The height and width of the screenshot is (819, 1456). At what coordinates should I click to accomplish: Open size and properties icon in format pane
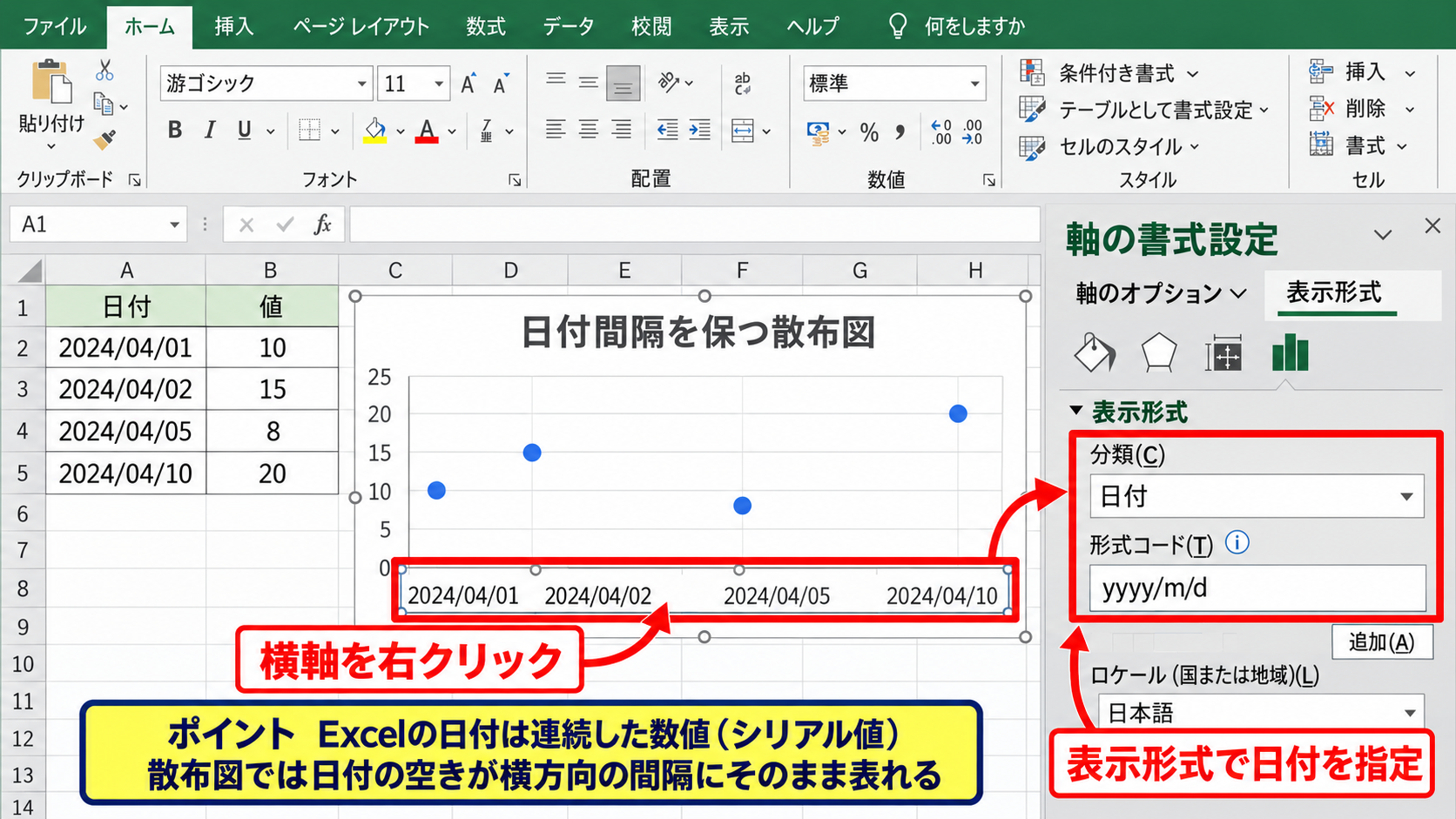pyautogui.click(x=1223, y=354)
